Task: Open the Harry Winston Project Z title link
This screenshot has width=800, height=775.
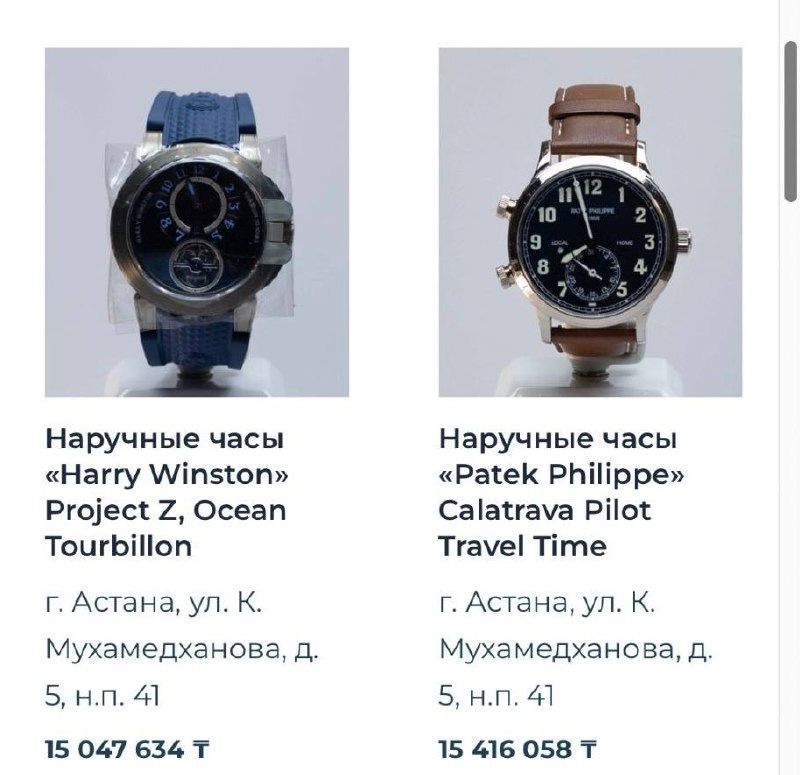Action: pyautogui.click(x=167, y=492)
